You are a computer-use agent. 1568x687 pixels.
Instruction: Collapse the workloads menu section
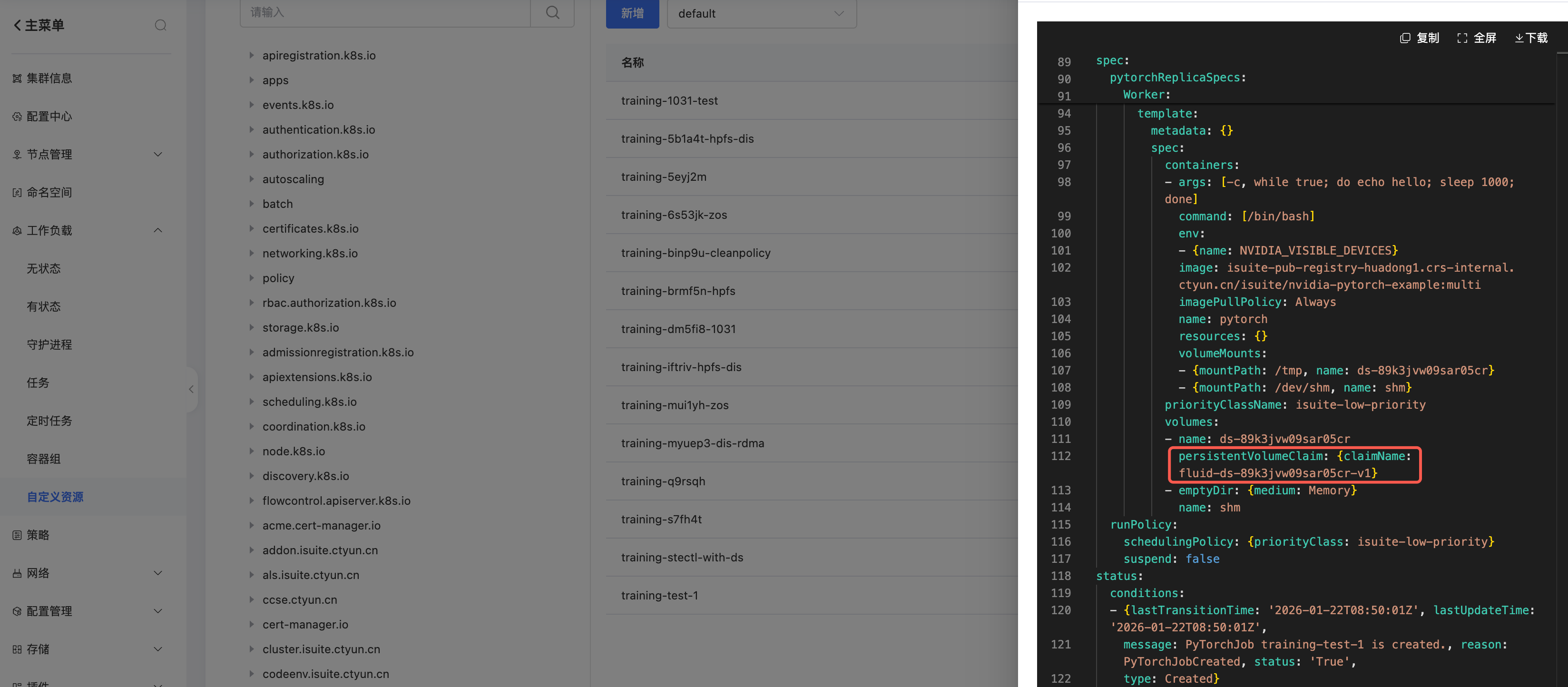tap(157, 230)
